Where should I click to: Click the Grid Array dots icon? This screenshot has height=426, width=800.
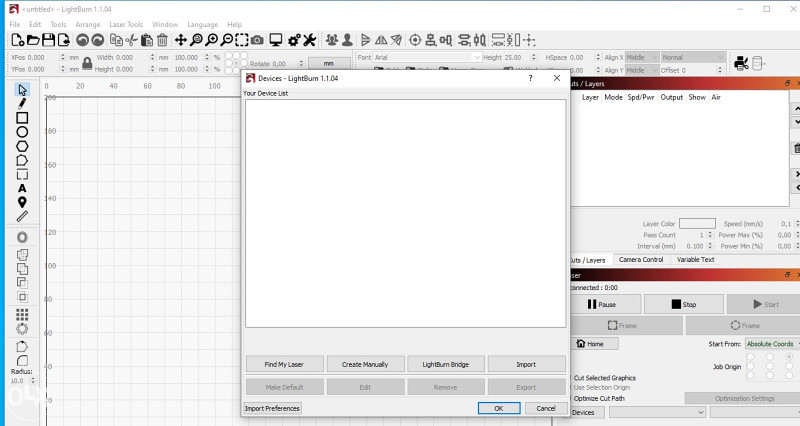point(22,314)
